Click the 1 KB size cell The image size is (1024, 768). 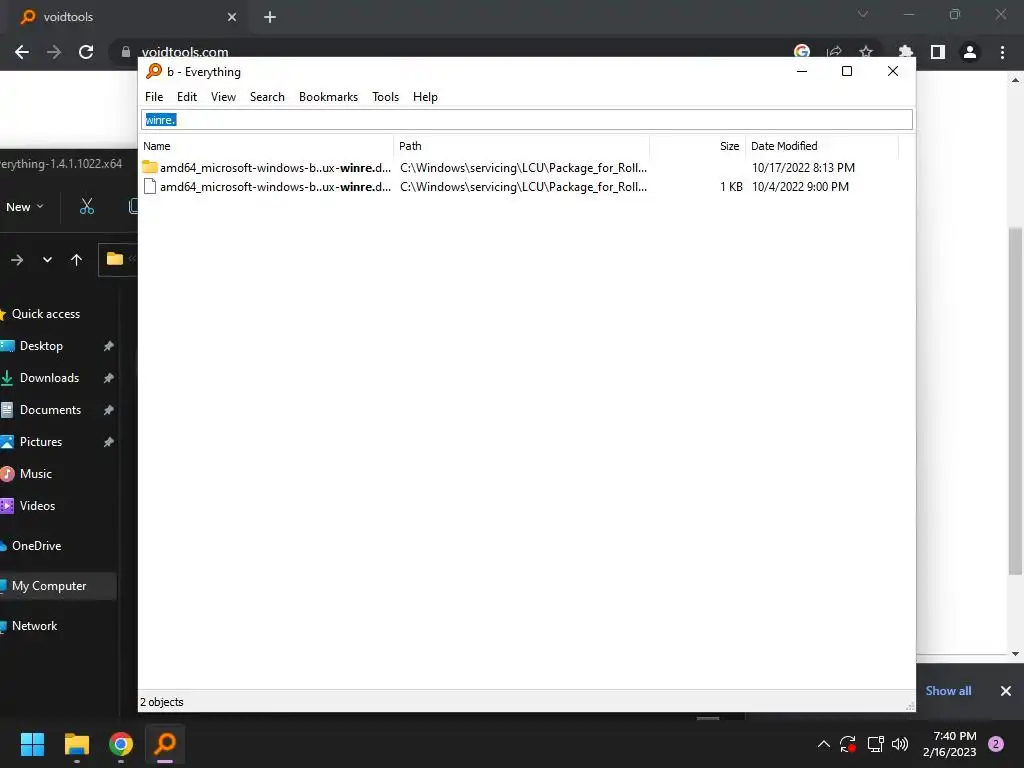tap(731, 187)
